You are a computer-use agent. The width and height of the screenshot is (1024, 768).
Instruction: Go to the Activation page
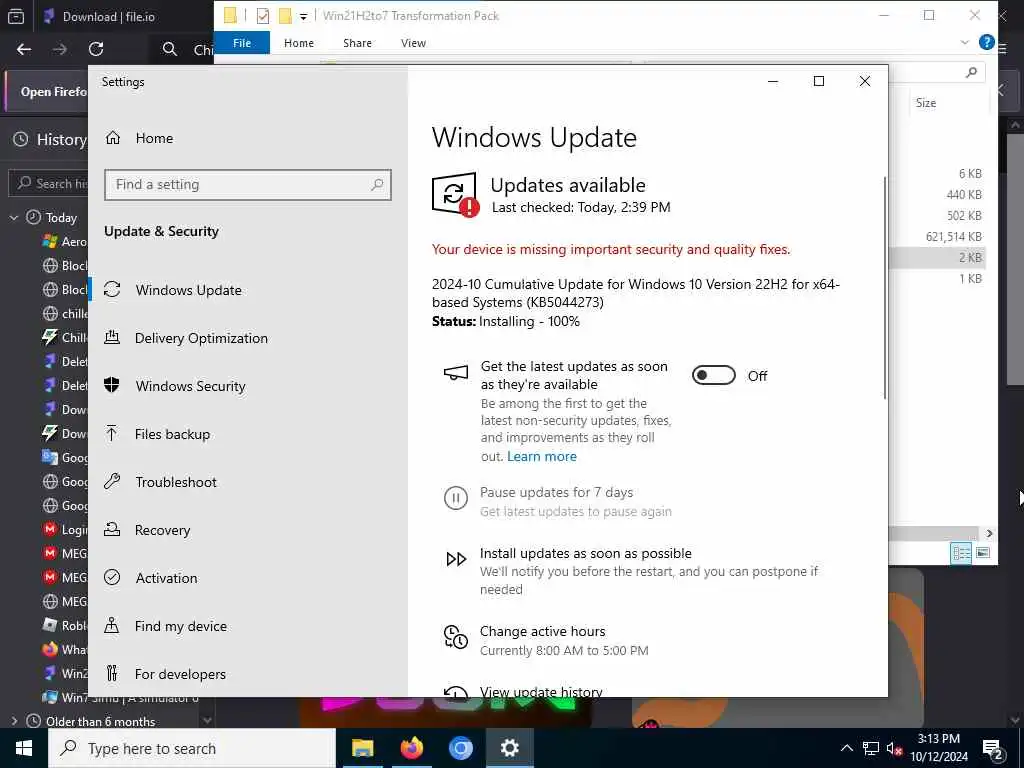pyautogui.click(x=151, y=578)
